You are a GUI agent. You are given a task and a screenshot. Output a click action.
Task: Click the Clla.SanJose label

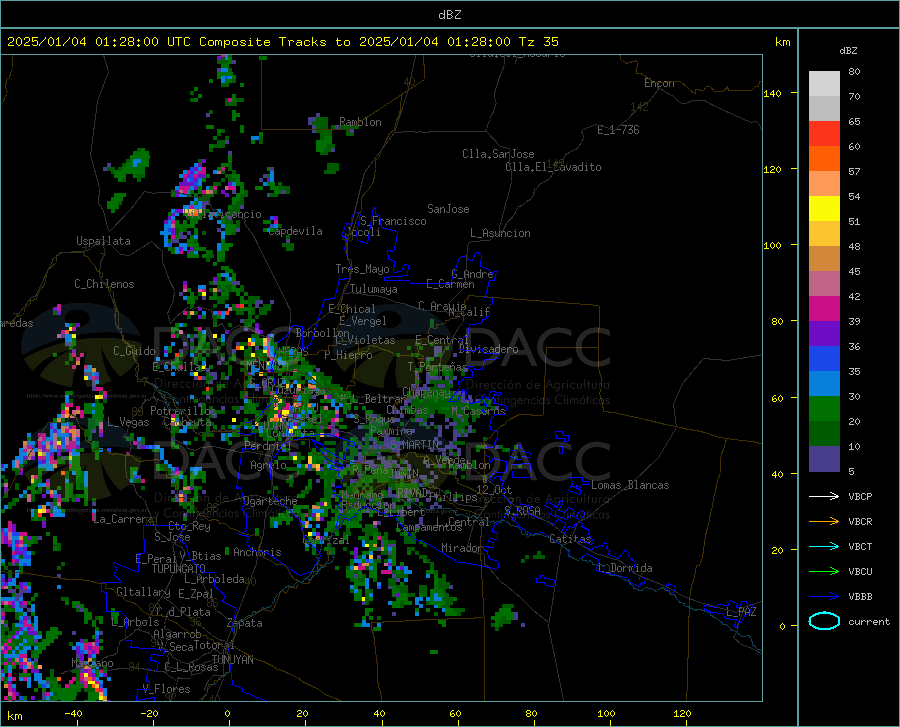coord(498,154)
